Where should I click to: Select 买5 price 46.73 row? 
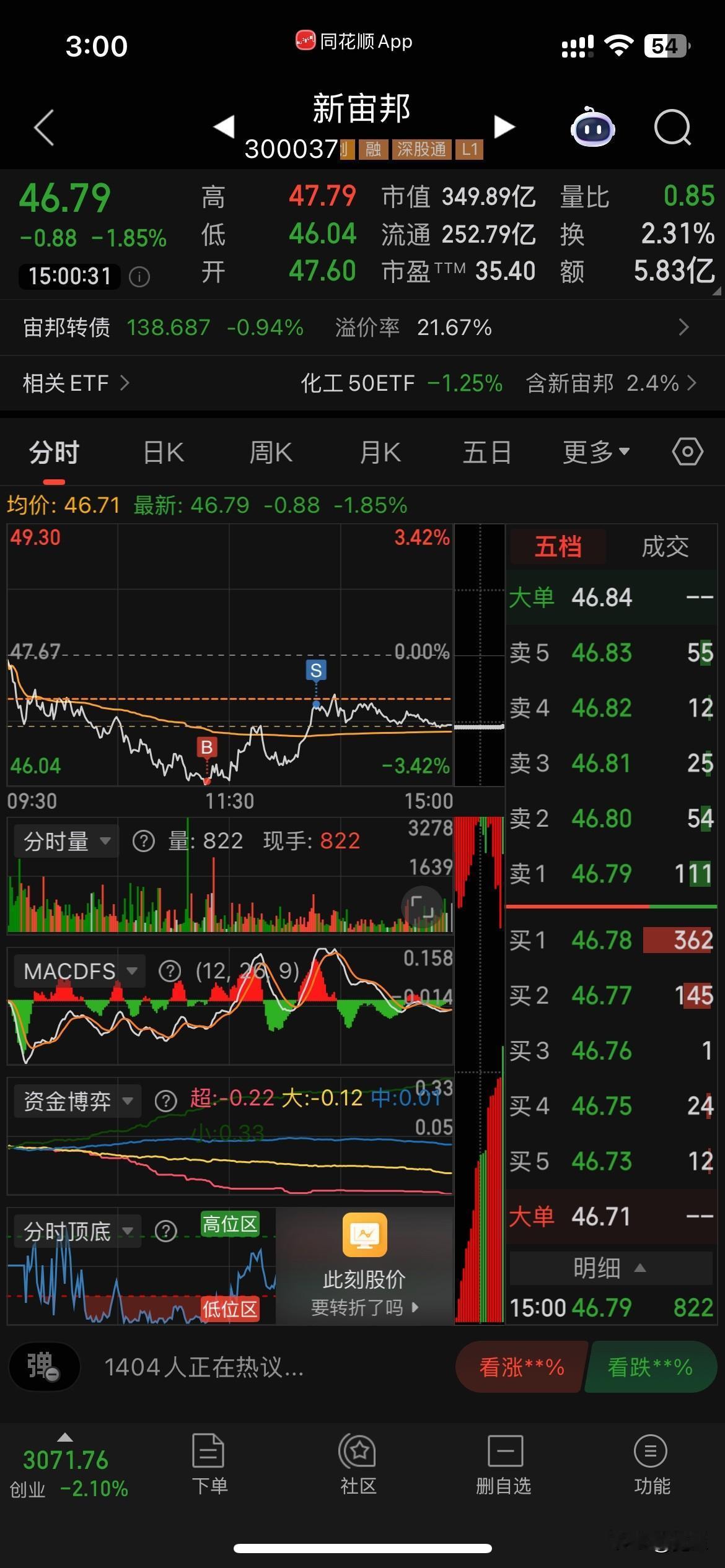(611, 1161)
